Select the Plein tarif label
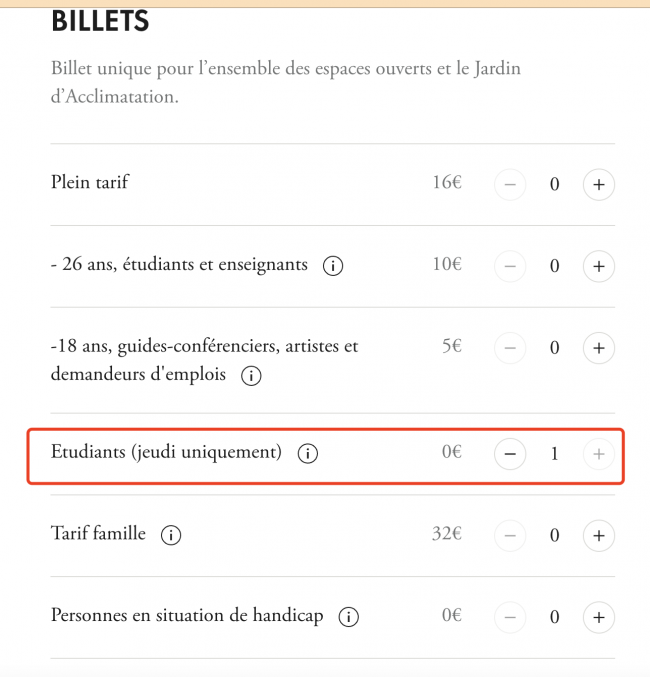650x677 pixels. coord(90,183)
